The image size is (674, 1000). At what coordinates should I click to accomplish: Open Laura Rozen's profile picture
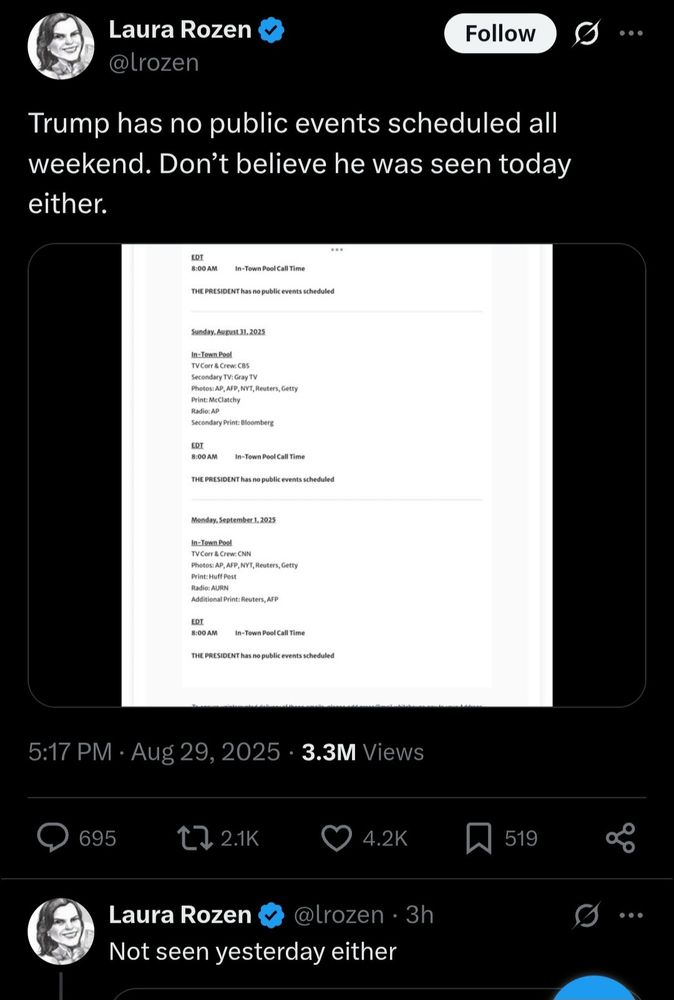[x=60, y=45]
